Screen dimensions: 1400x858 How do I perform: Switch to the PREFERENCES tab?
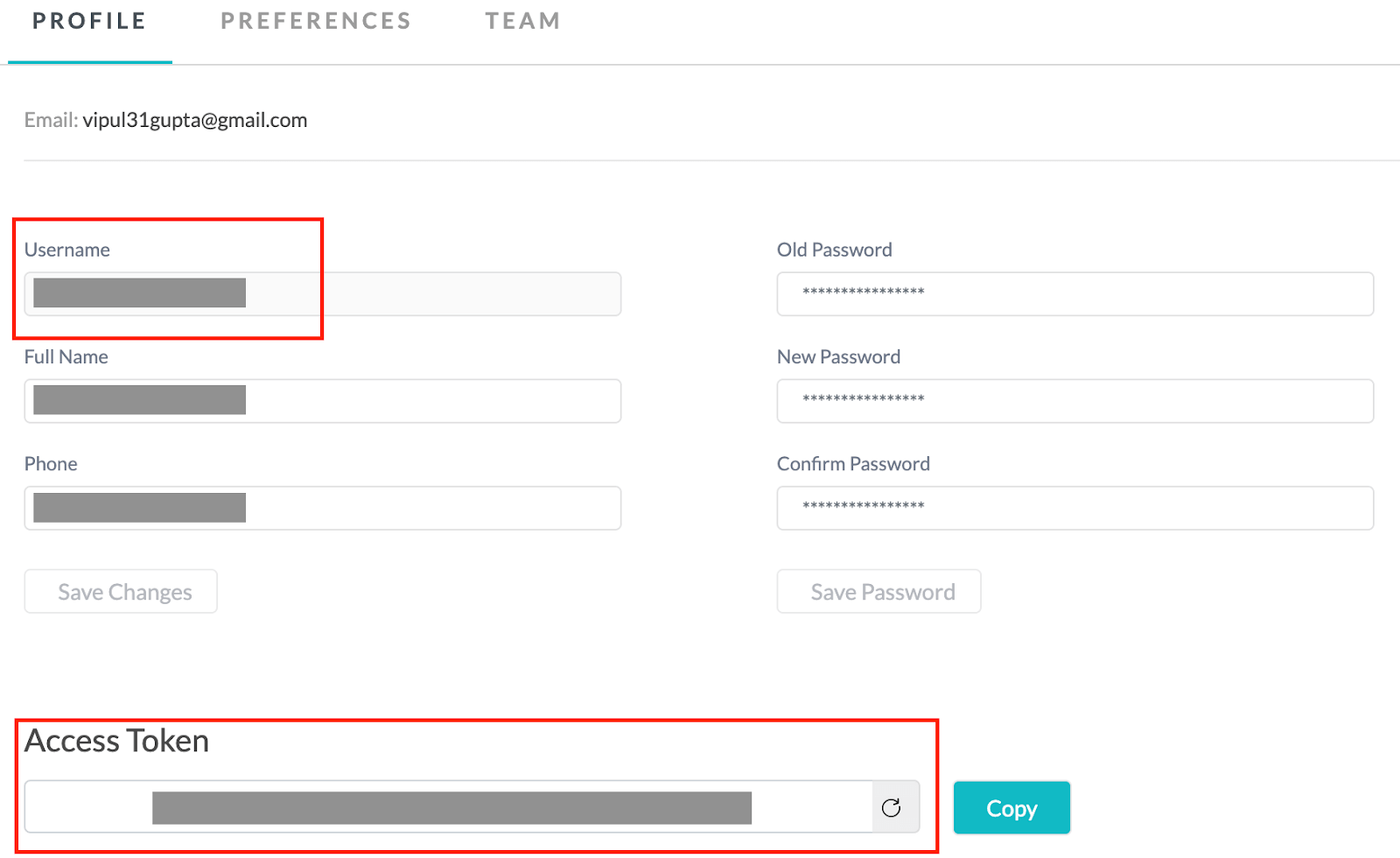[x=316, y=20]
